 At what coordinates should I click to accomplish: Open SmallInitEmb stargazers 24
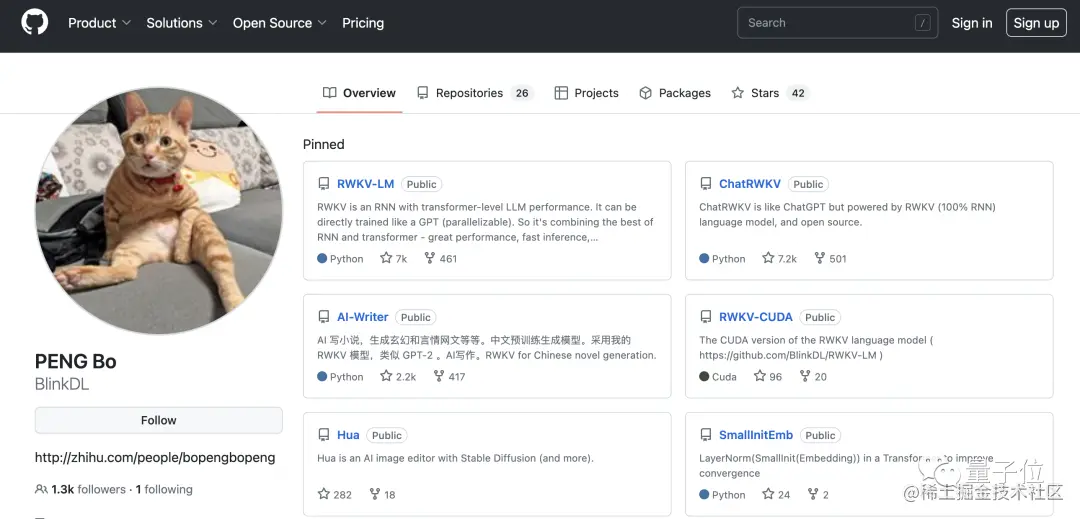click(x=776, y=494)
